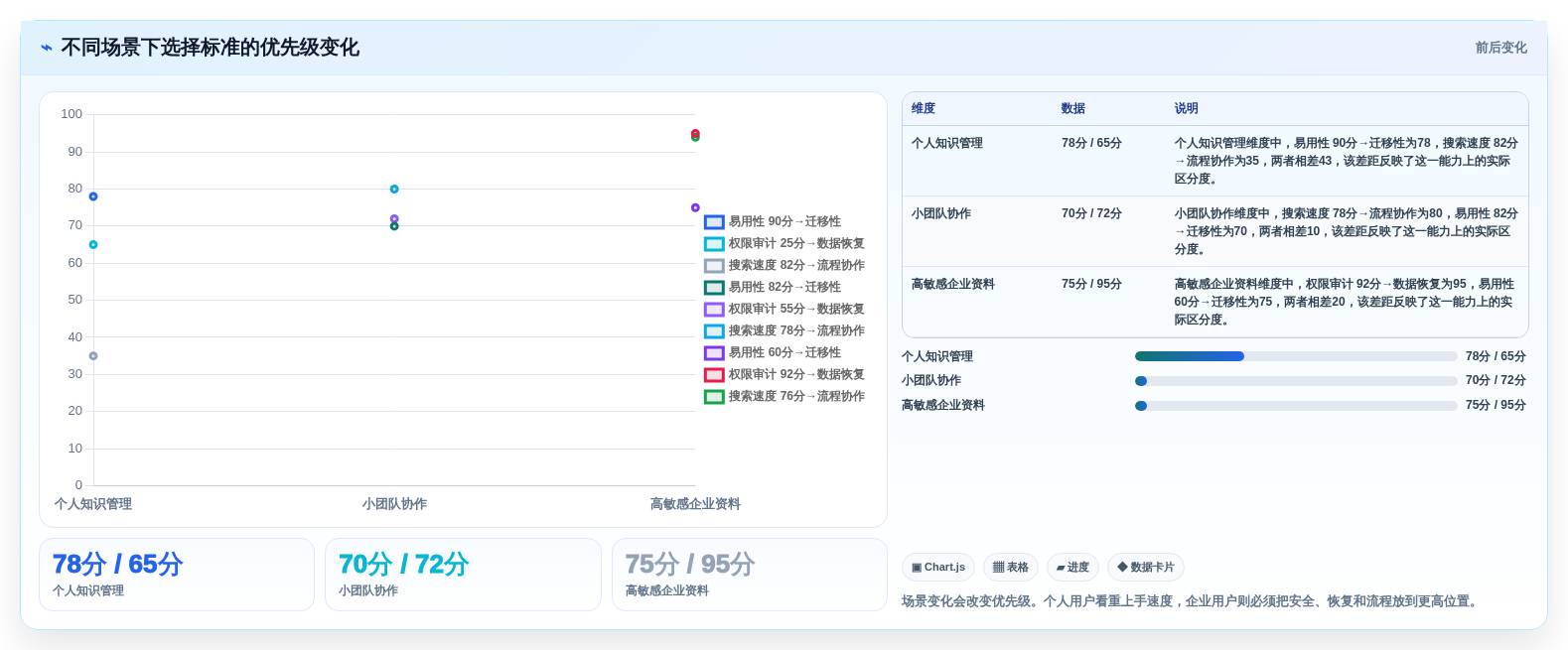Image resolution: width=1568 pixels, height=650 pixels.
Task: Toggle legend item 易用性 90分→迁移性
Action: (x=773, y=221)
